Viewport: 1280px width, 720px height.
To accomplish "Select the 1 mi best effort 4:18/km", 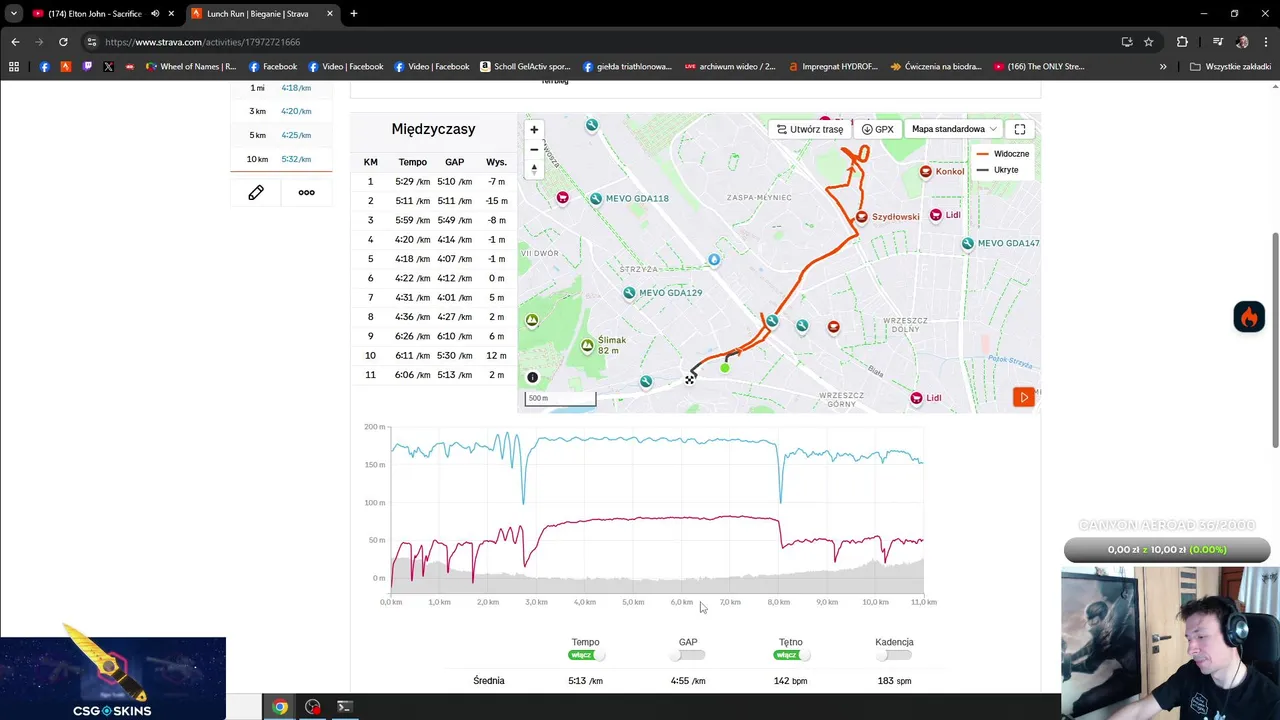I will pos(281,88).
